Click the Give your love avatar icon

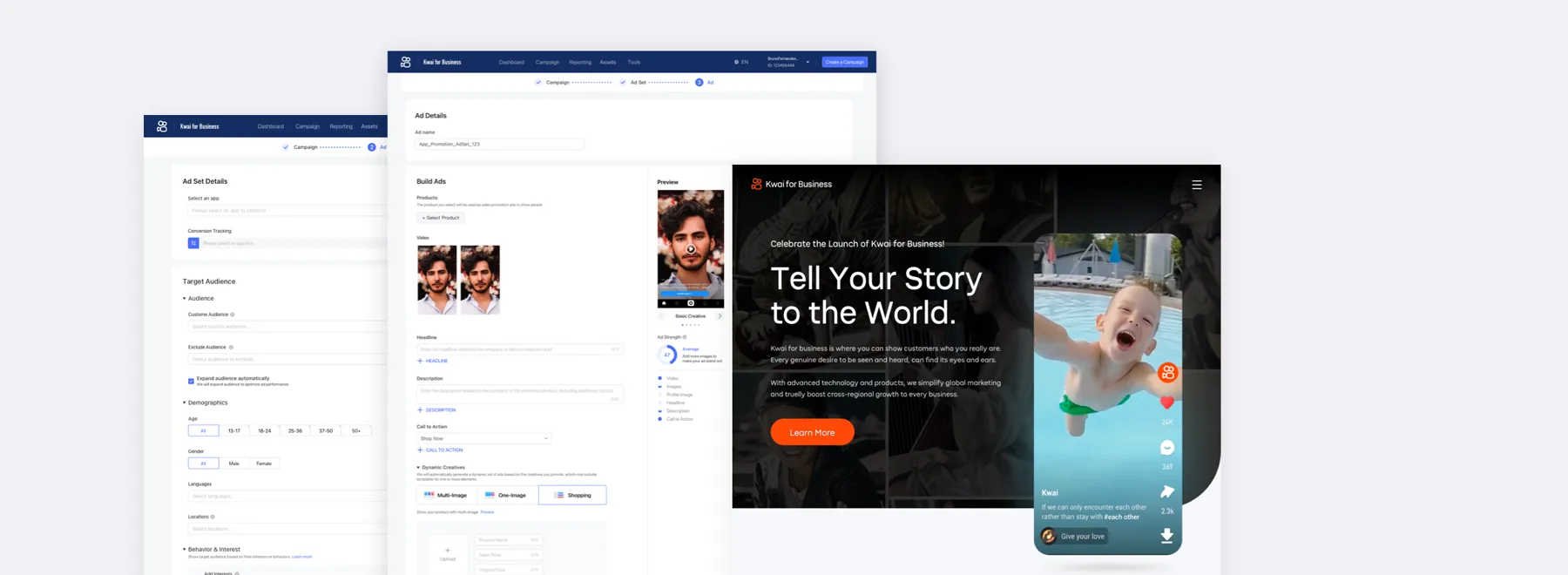[1049, 537]
